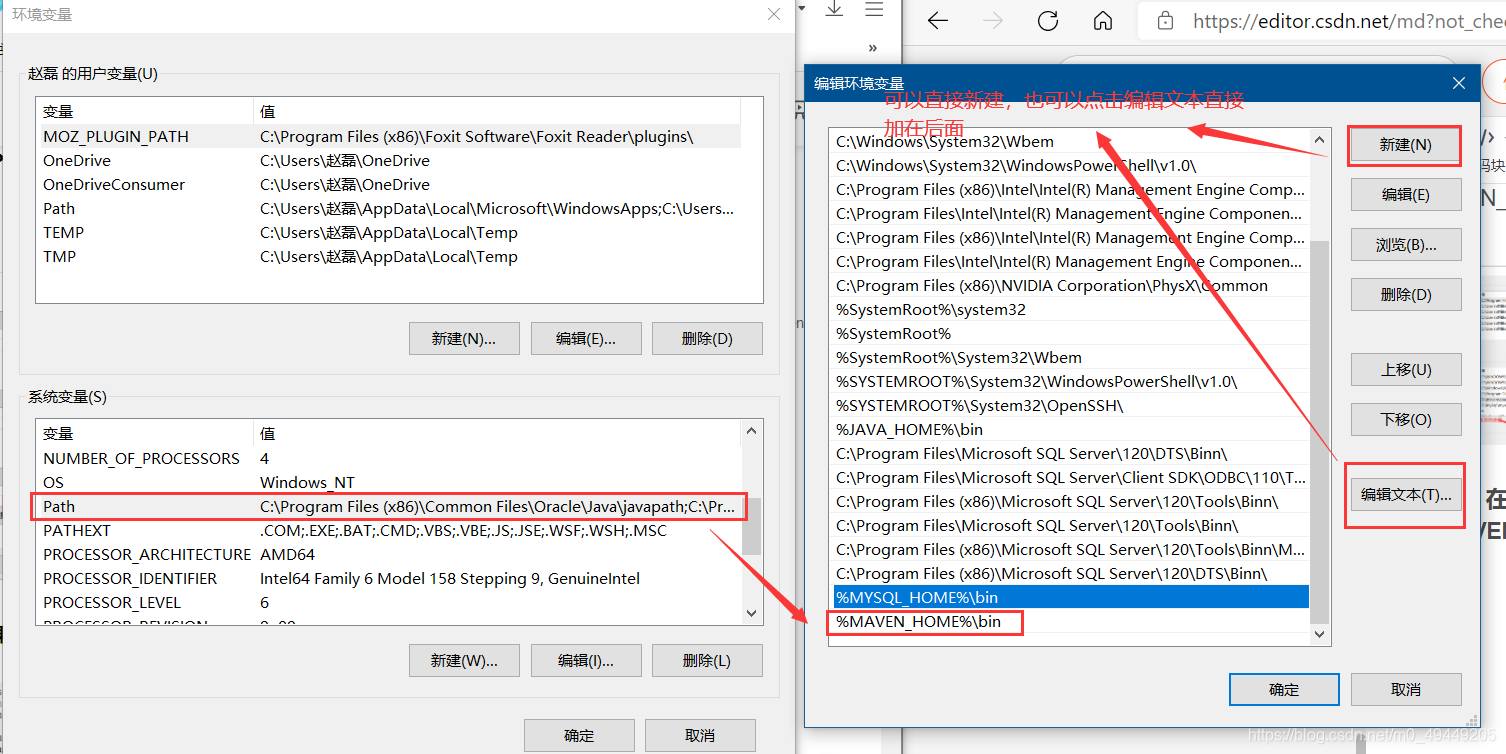Select PROCESSOR_LEVEL variable row
The image size is (1506, 754).
pyautogui.click(x=390, y=603)
